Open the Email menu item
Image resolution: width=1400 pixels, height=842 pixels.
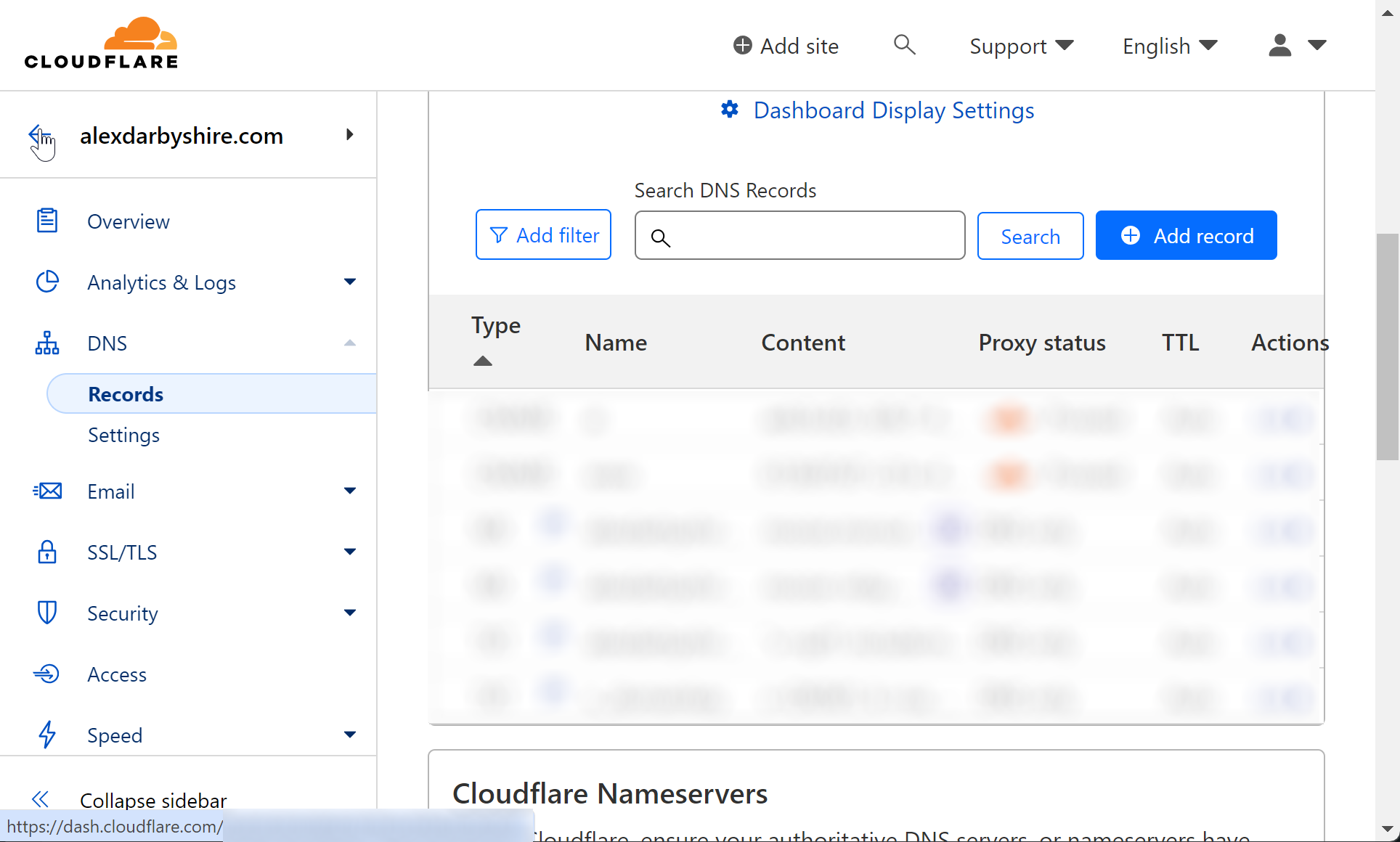click(x=111, y=491)
